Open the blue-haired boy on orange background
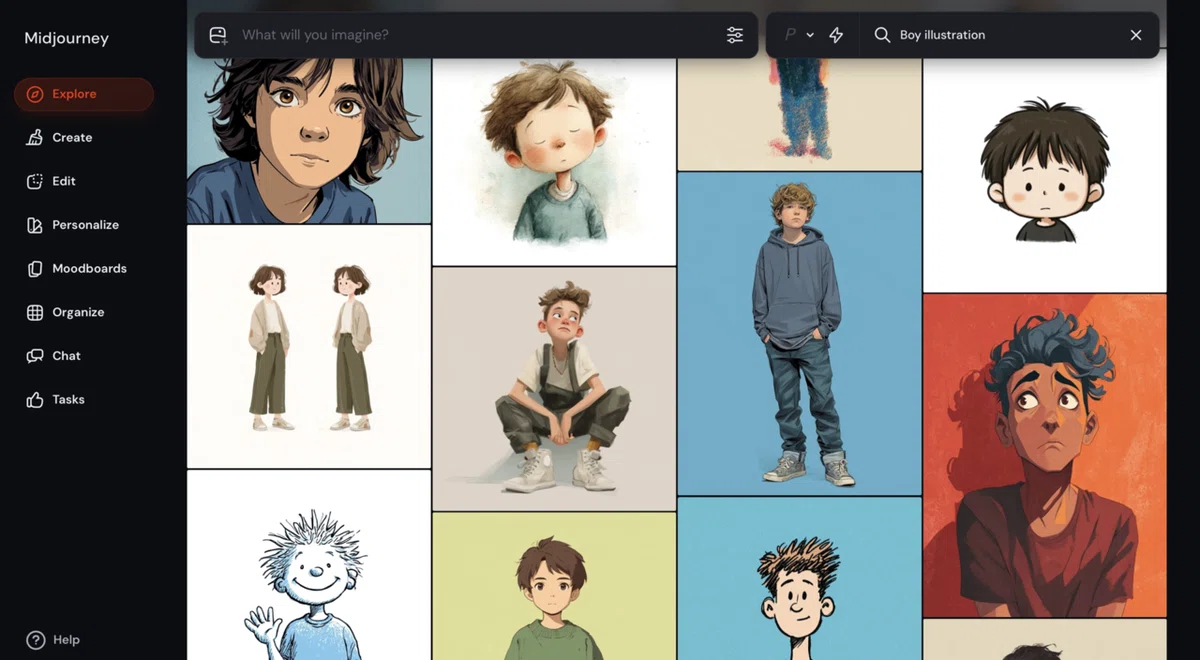Screen dimensions: 1200x660 click(x=1045, y=455)
